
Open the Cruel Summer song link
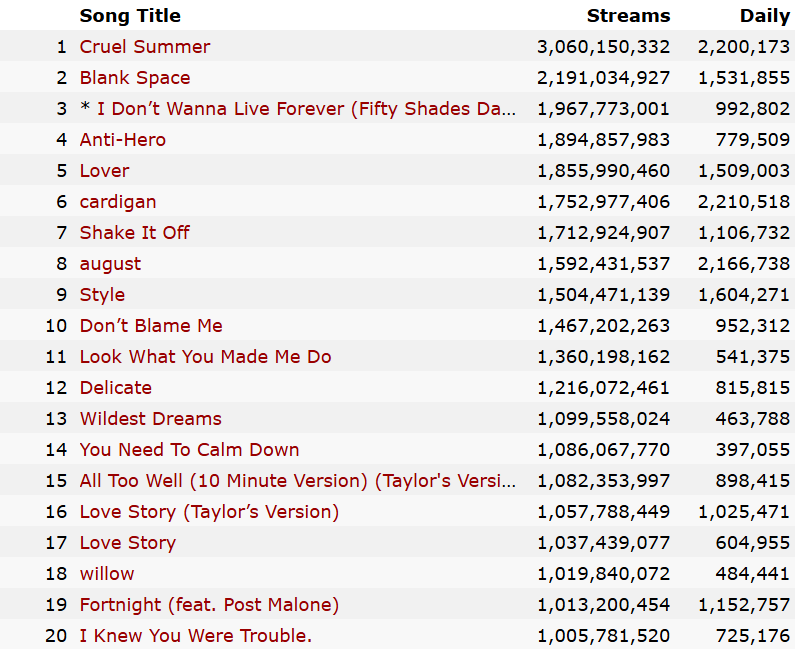pyautogui.click(x=145, y=47)
